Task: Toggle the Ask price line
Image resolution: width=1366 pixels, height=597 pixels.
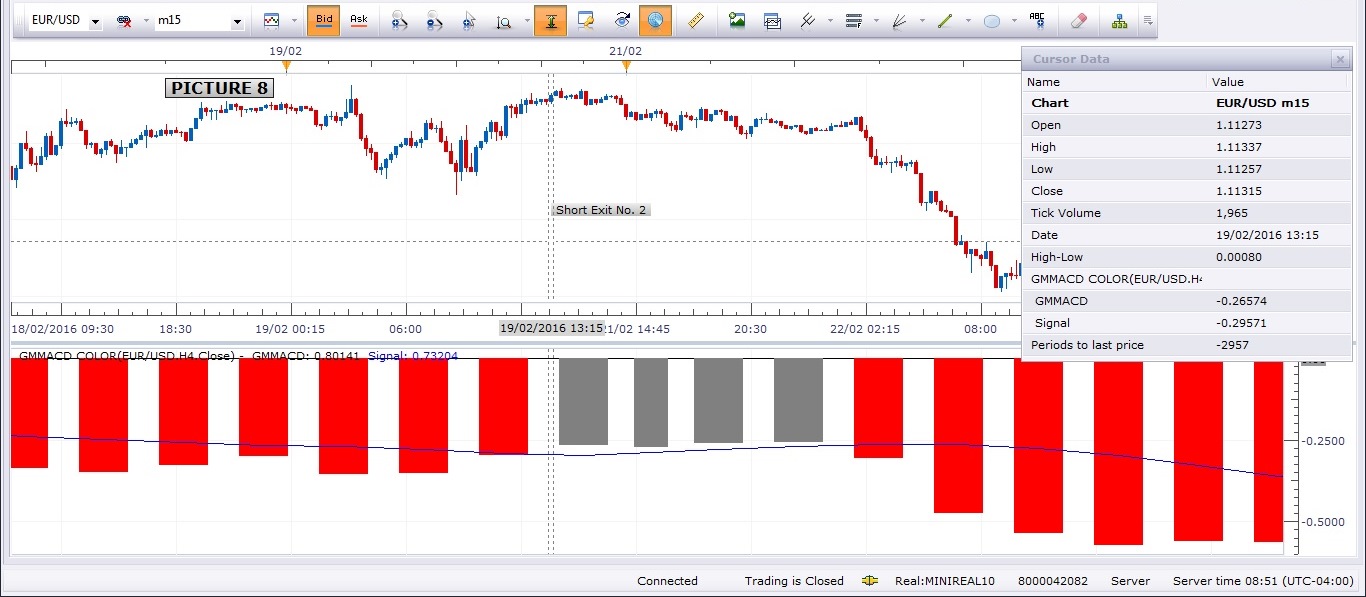Action: click(359, 20)
